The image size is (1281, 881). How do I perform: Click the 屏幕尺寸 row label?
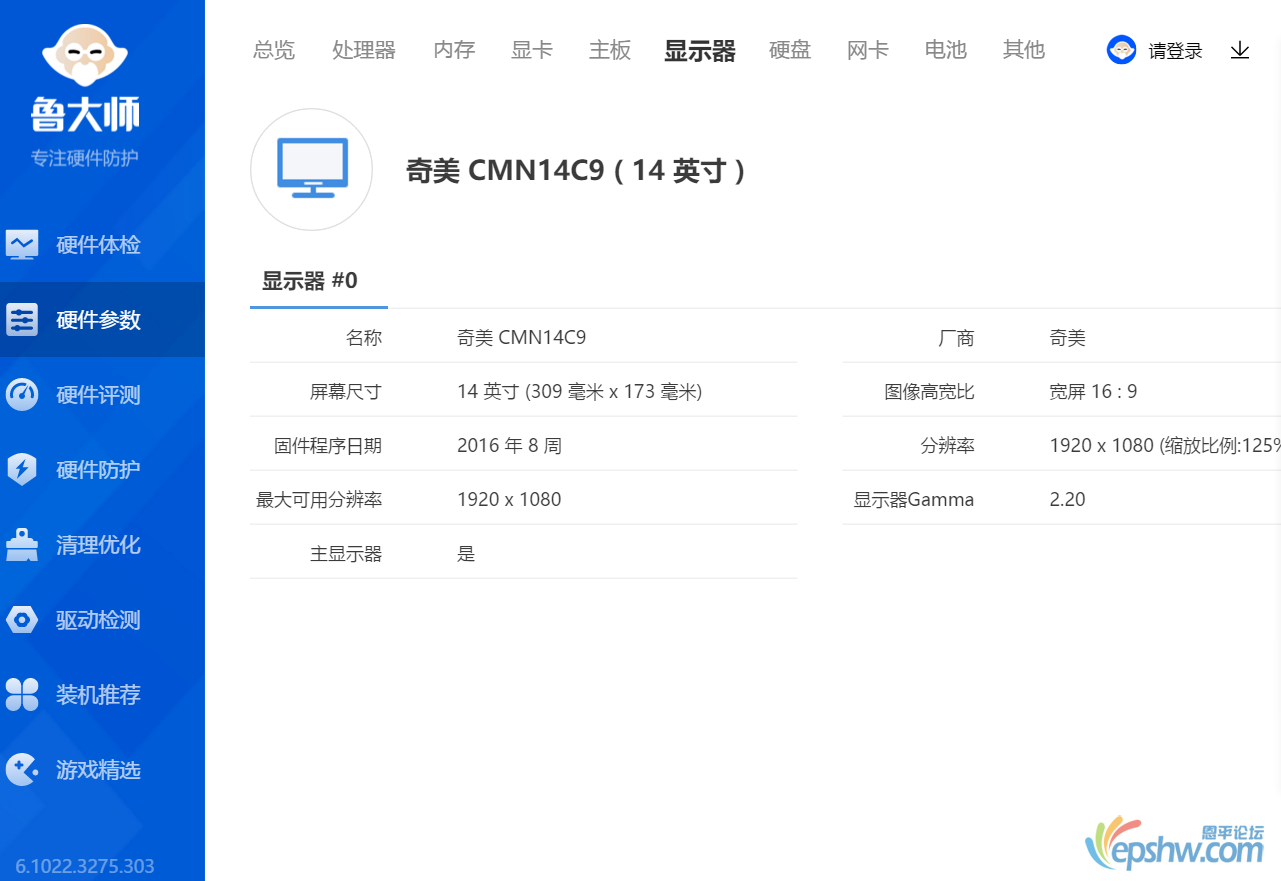(346, 392)
